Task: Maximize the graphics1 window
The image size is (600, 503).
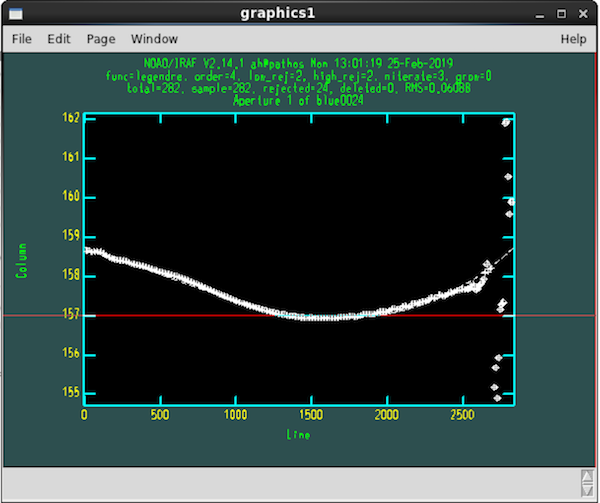Action: point(561,14)
